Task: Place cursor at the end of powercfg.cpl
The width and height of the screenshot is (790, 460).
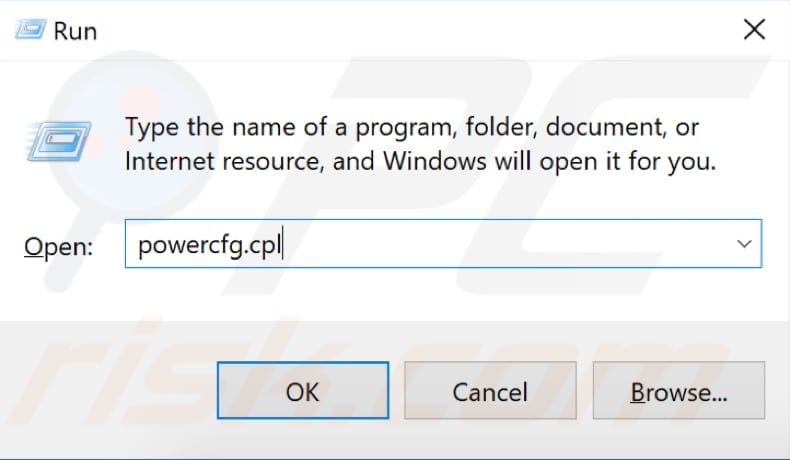Action: 281,246
